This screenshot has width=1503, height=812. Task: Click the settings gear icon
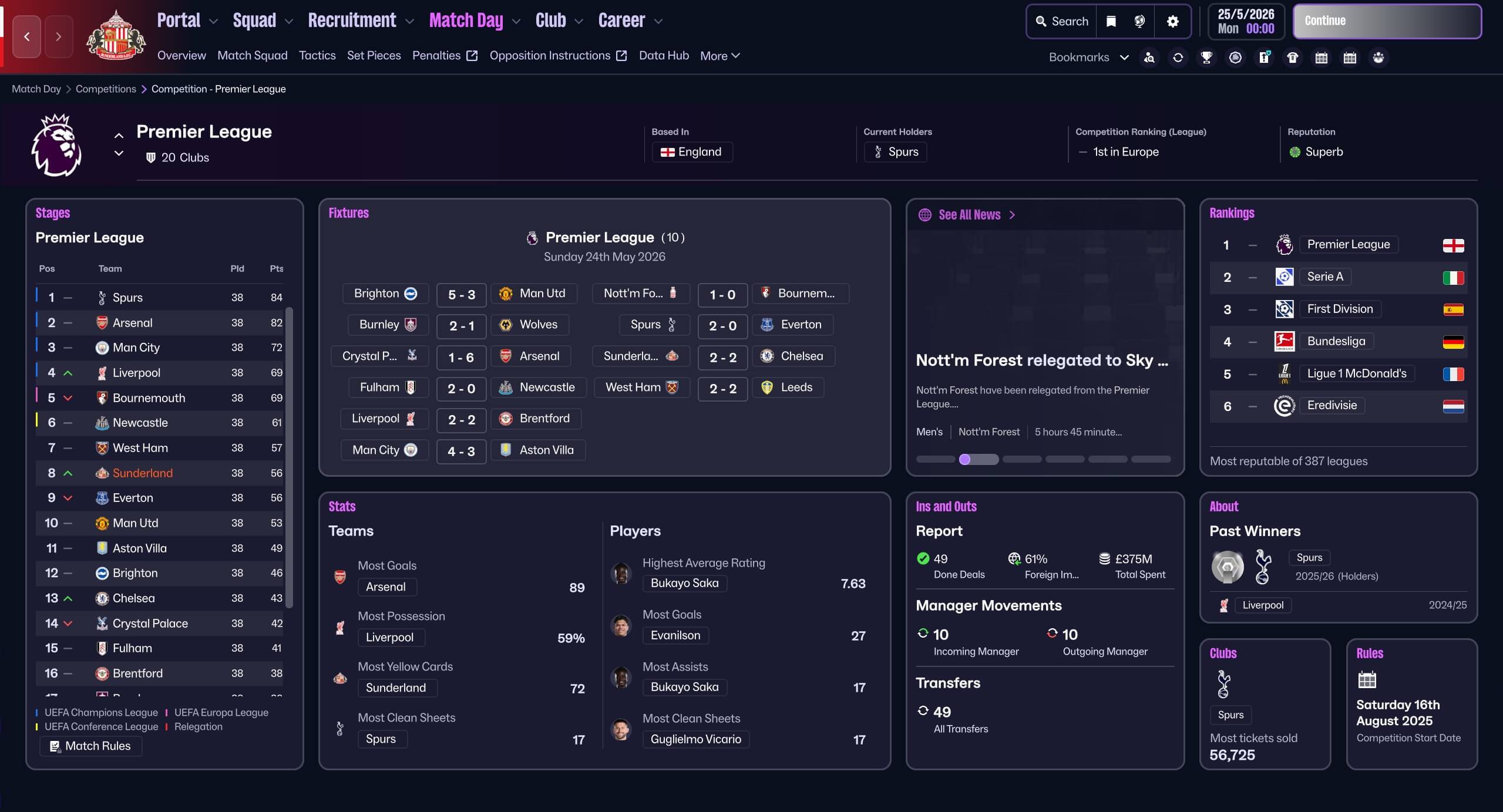click(x=1172, y=21)
